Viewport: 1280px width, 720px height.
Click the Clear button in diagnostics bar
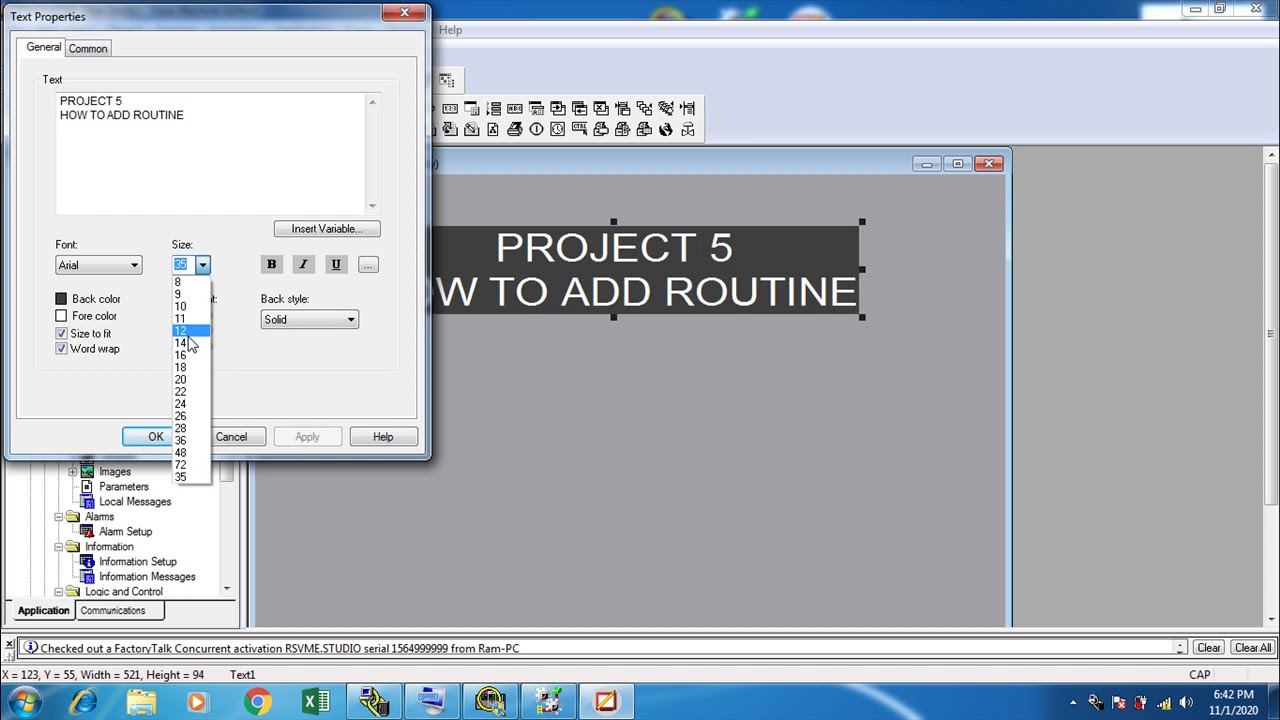click(1209, 648)
